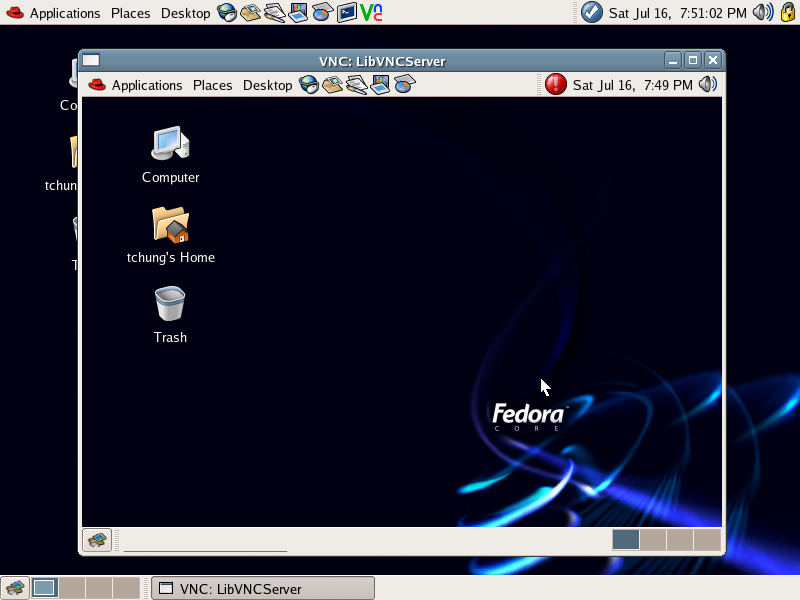This screenshot has width=800, height=600.
Task: Switch to the first workspace in the VNC pager
Action: click(626, 540)
